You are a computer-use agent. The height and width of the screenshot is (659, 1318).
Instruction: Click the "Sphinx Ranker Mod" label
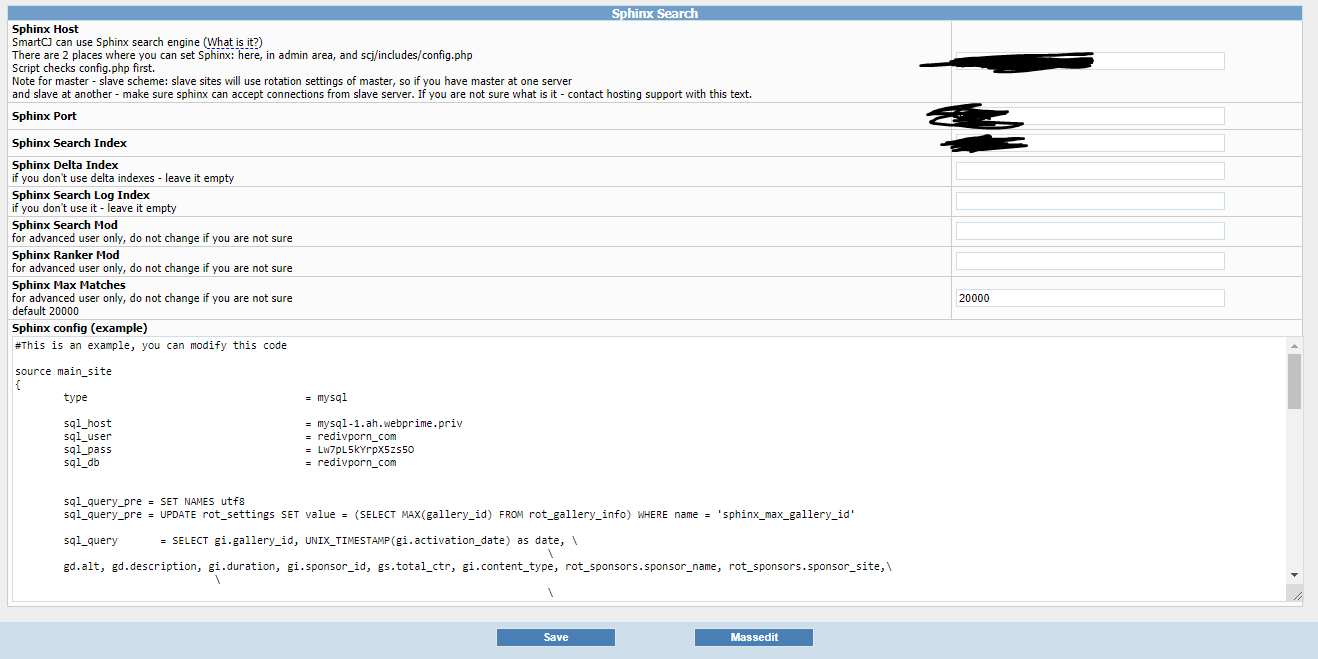point(66,255)
